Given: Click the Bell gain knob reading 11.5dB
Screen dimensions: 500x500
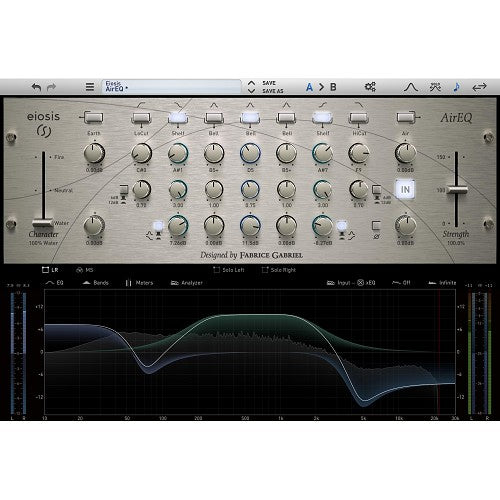Looking at the screenshot, I should click(250, 226).
